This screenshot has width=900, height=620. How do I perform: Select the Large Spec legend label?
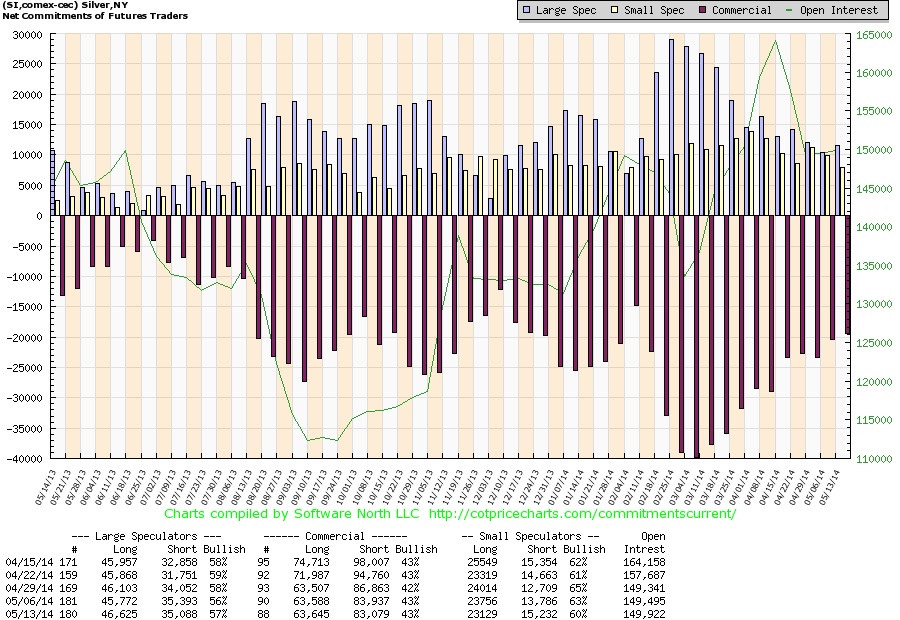coord(566,10)
